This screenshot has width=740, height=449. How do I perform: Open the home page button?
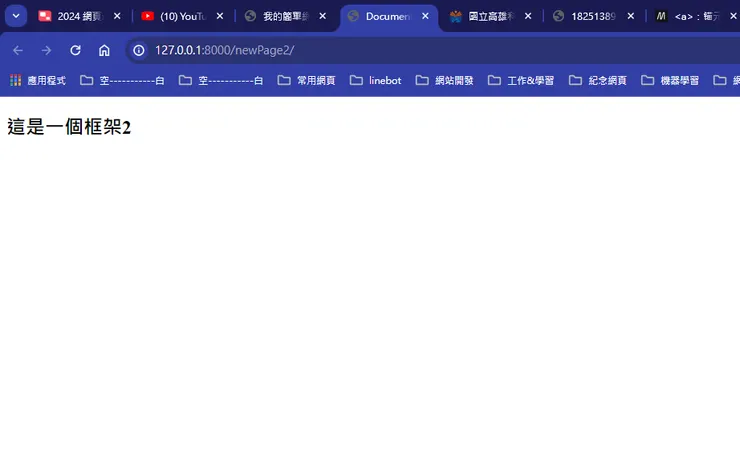104,50
